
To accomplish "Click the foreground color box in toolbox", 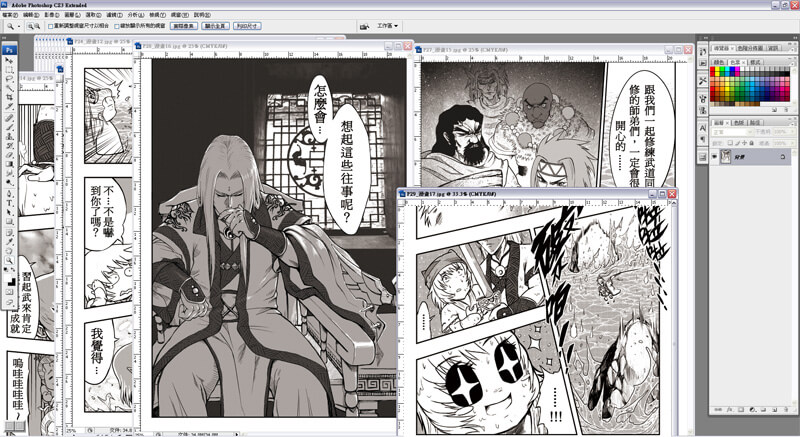I will click(8, 277).
